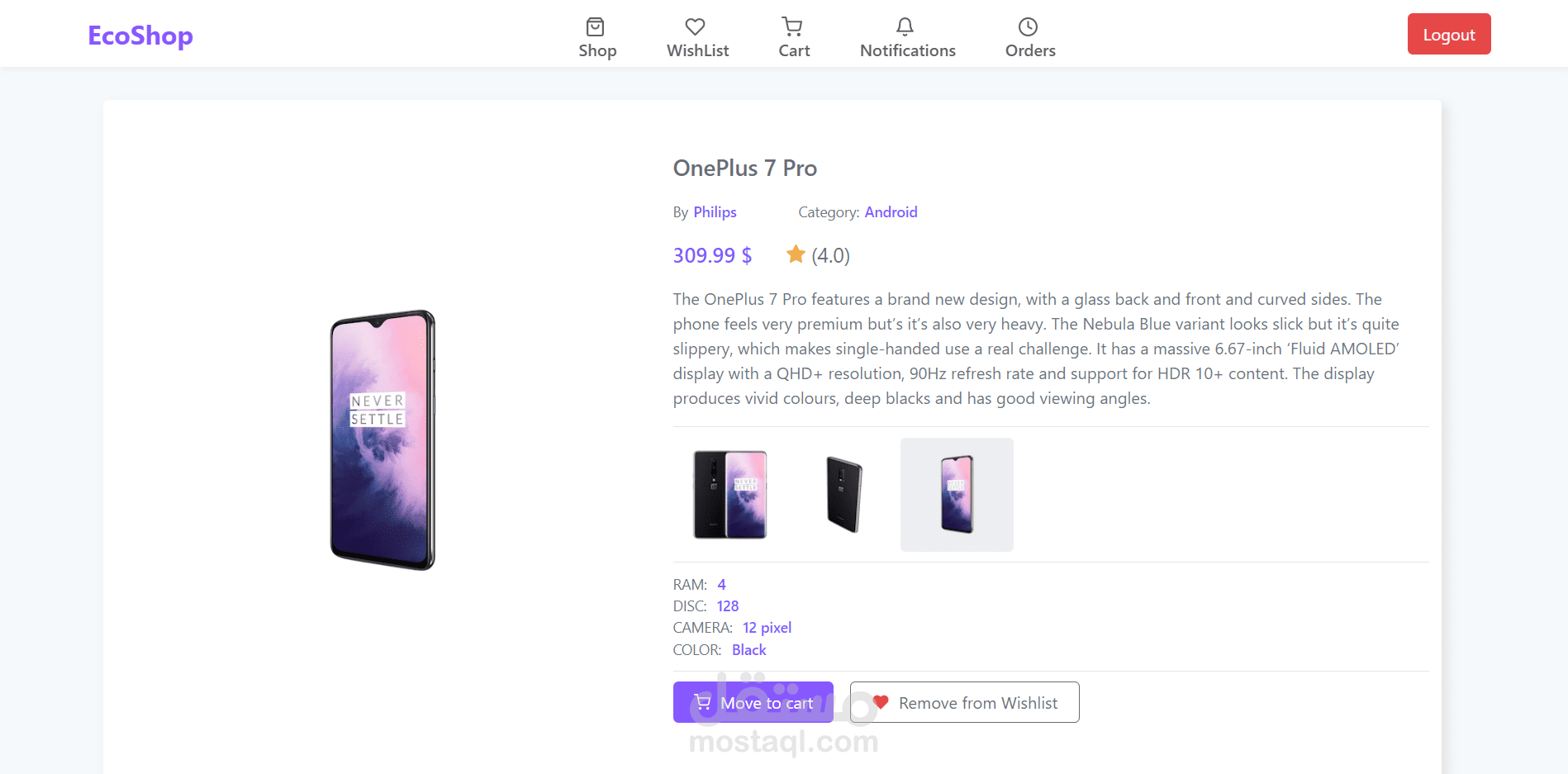Select the front-and-back phones thumbnail
Viewport: 1568px width, 774px height.
click(x=729, y=495)
